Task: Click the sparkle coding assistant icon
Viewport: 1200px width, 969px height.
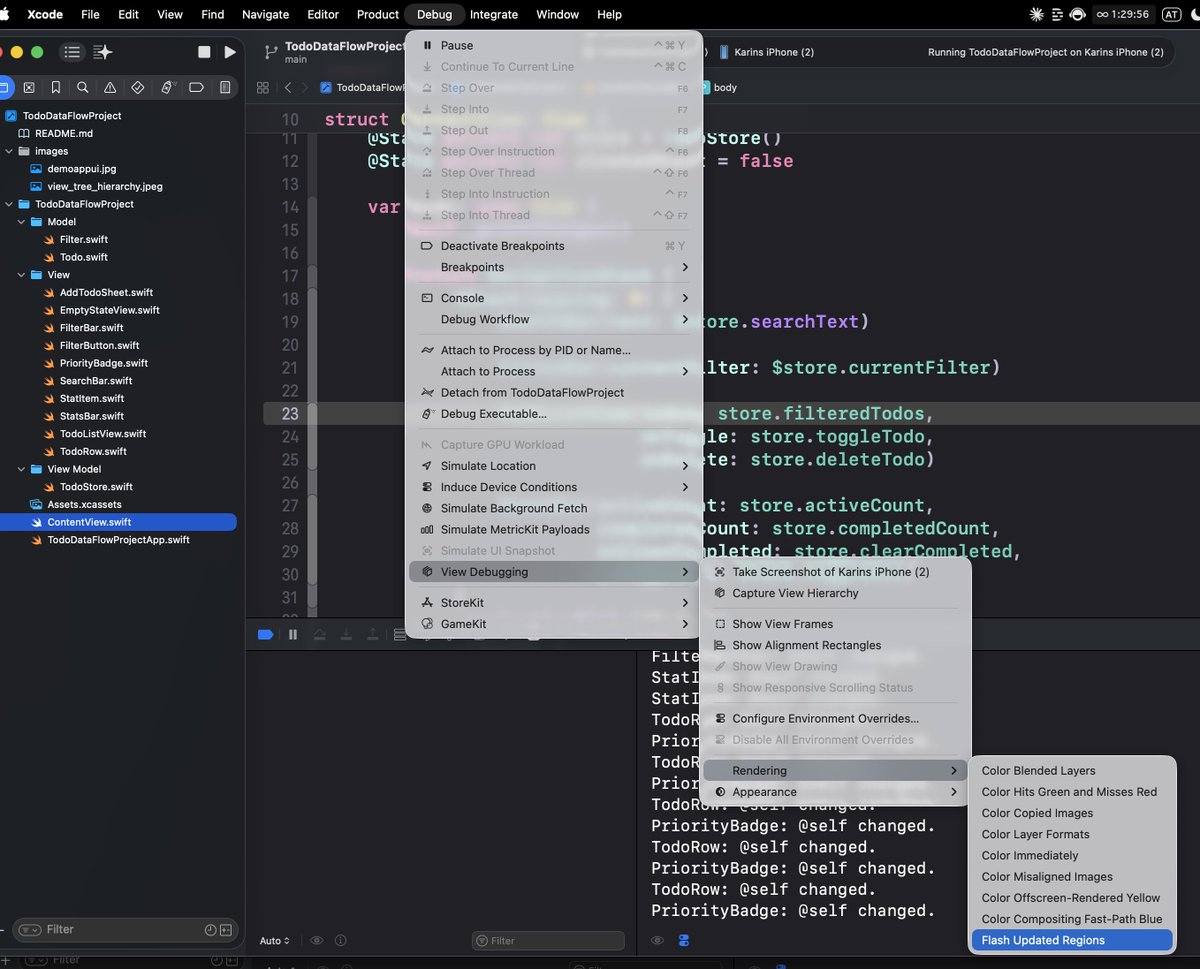Action: click(x=102, y=52)
